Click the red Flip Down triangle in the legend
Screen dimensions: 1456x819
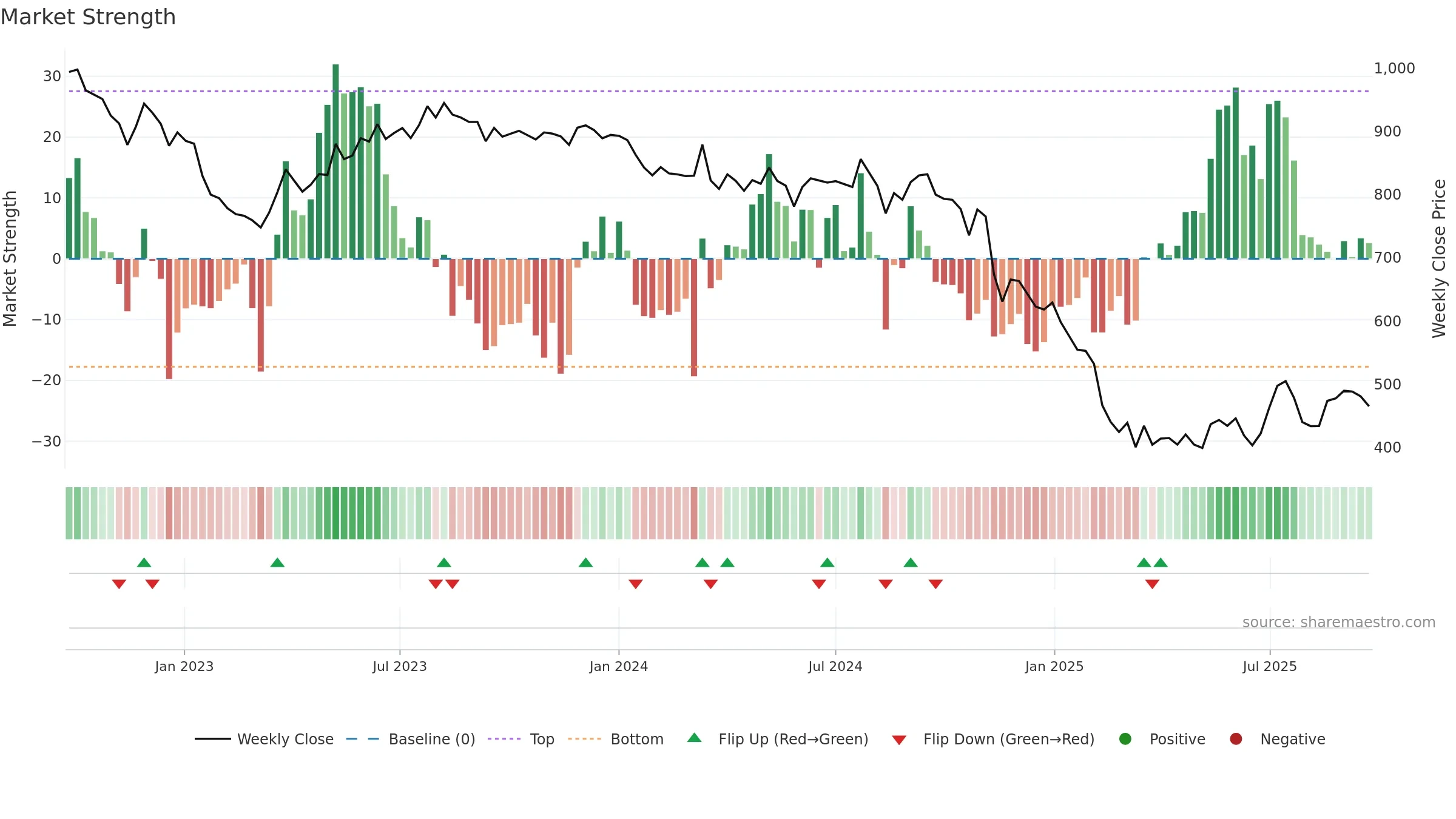pyautogui.click(x=899, y=740)
